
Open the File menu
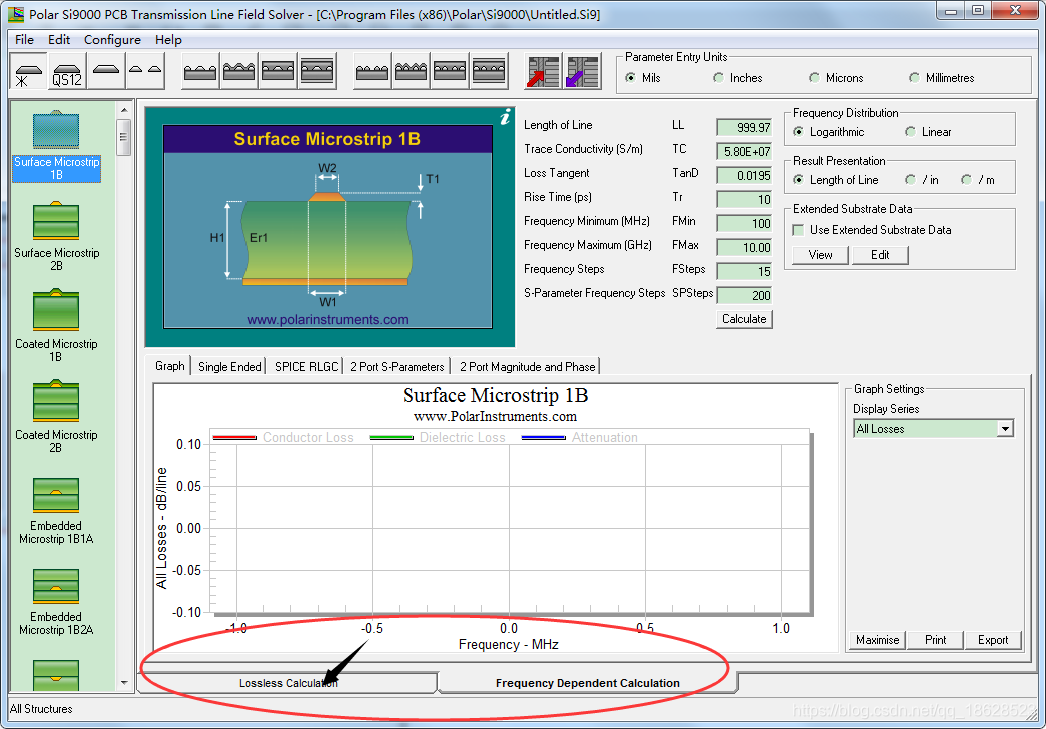(24, 40)
